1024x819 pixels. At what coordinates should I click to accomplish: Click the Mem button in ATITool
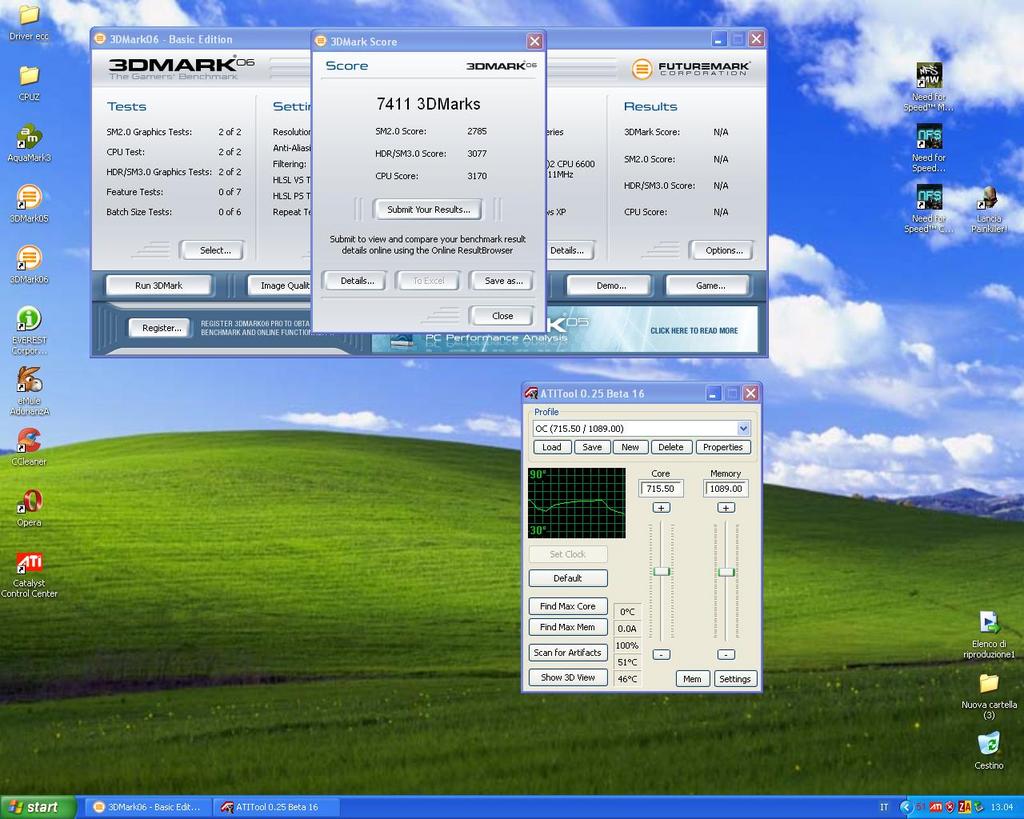click(x=692, y=679)
